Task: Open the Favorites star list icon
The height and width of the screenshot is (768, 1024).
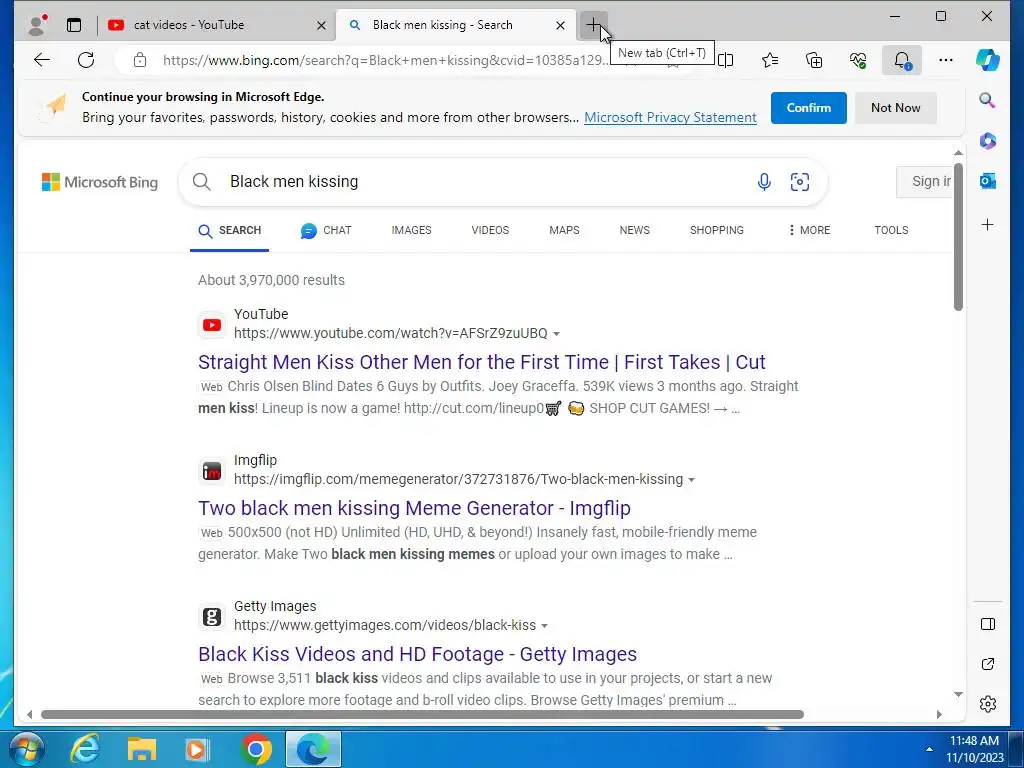Action: [x=770, y=60]
